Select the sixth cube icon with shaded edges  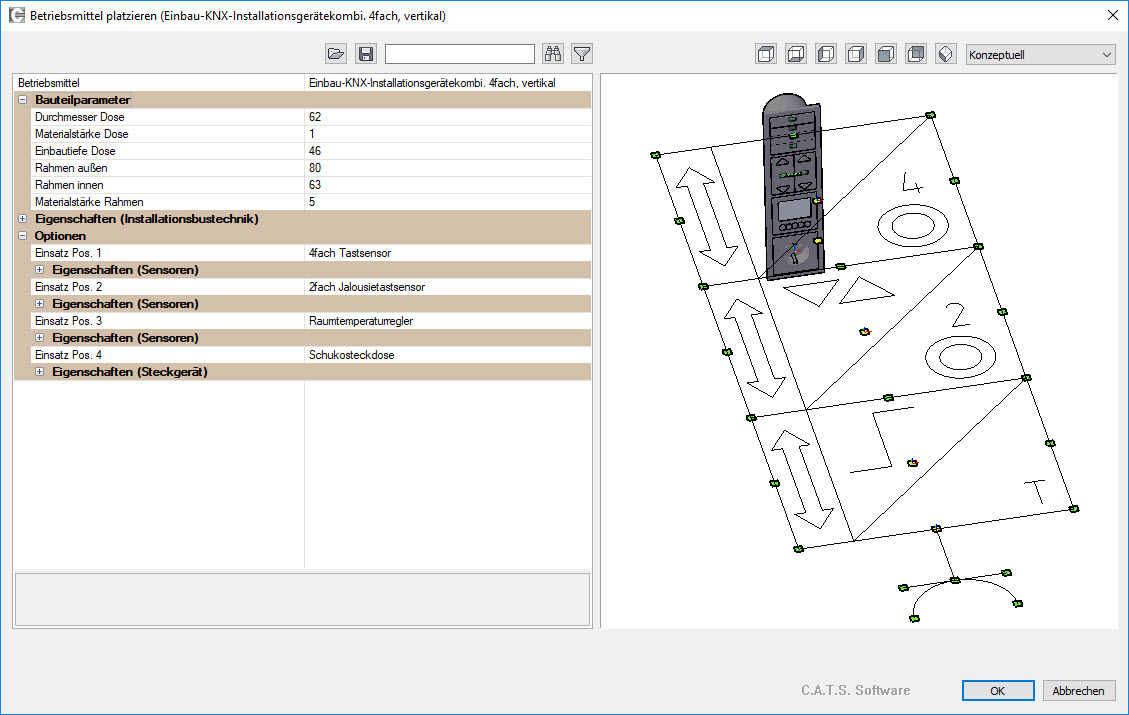[916, 54]
